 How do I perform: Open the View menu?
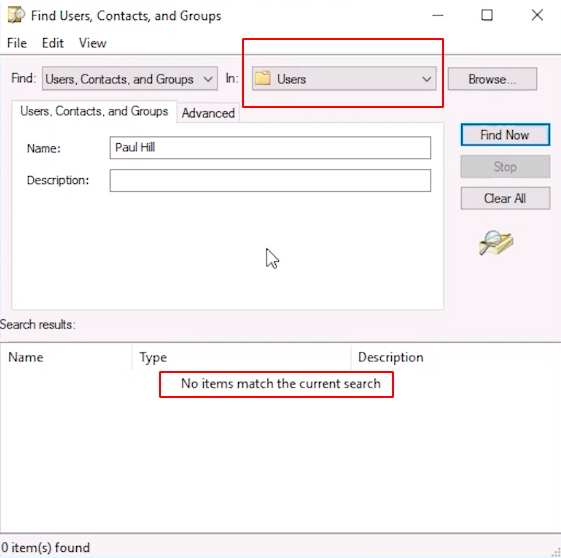pyautogui.click(x=93, y=43)
